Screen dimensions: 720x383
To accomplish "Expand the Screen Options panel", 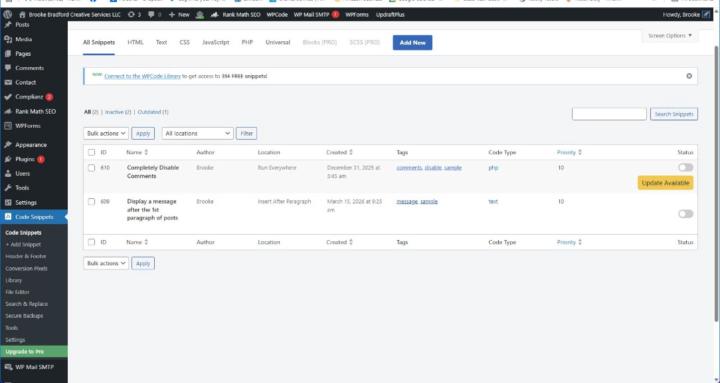I will [669, 36].
